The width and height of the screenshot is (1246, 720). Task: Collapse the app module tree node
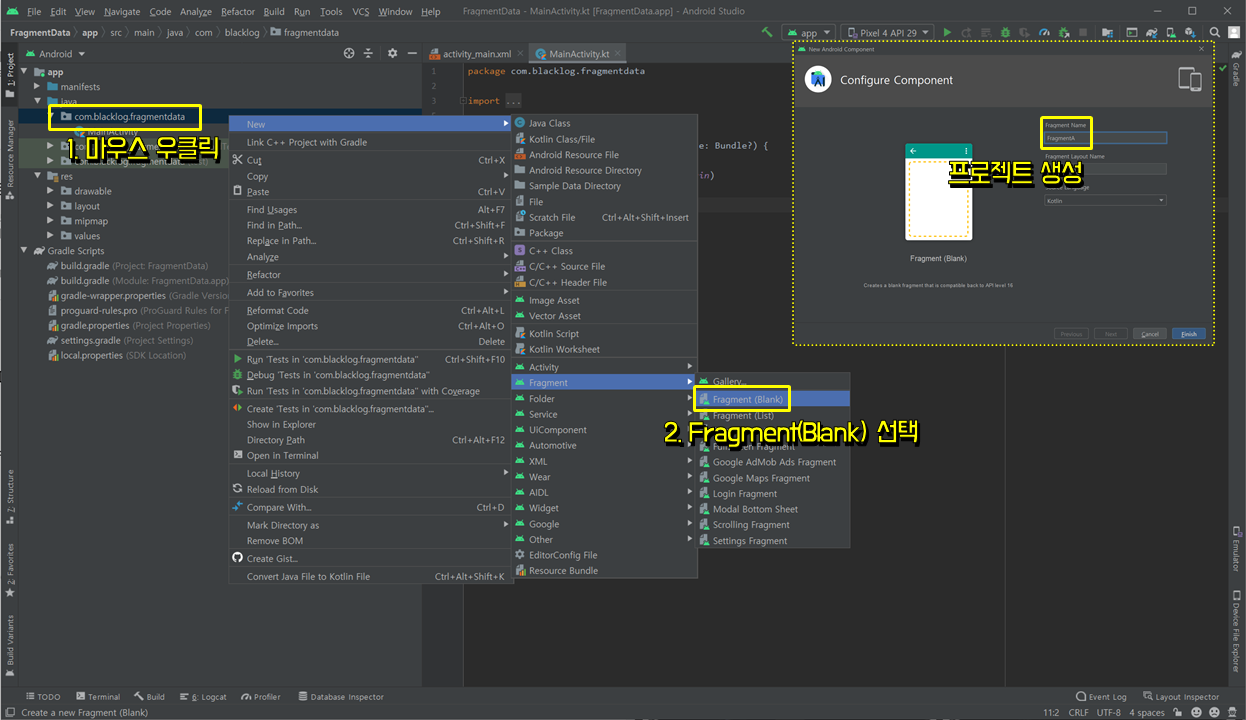24,72
